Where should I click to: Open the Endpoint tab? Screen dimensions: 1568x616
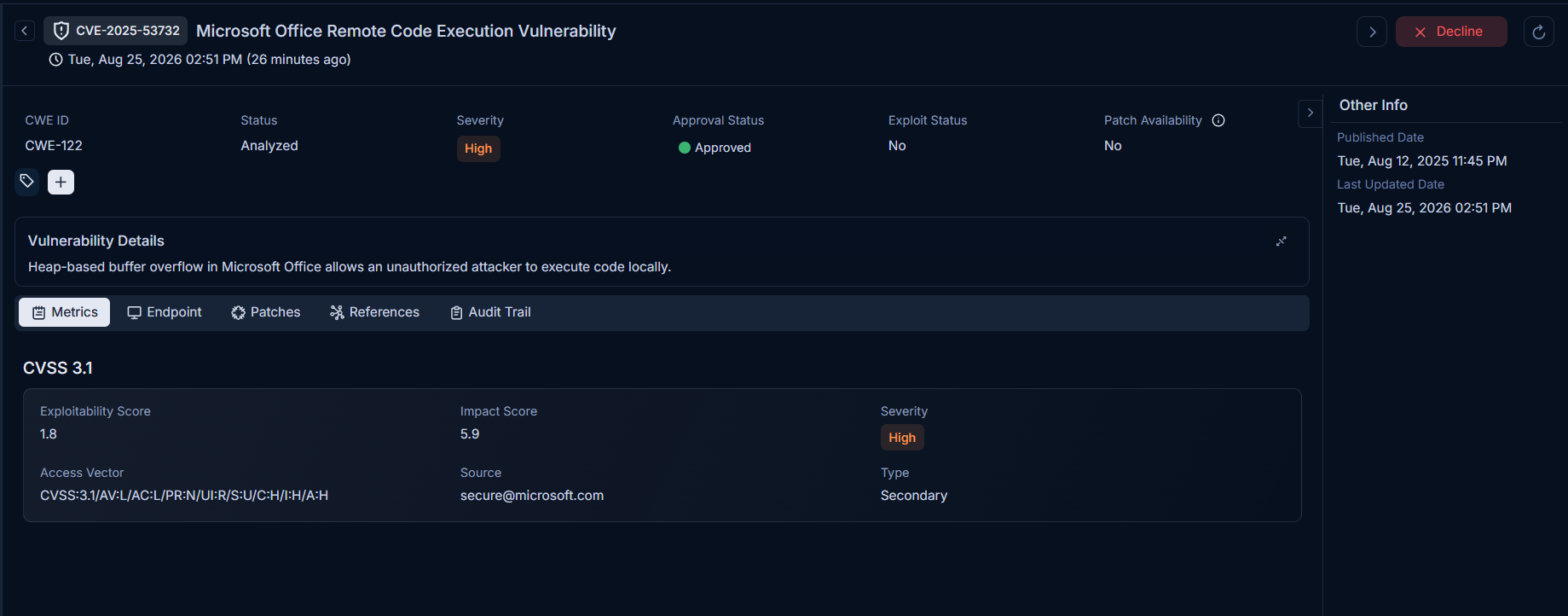(x=165, y=312)
